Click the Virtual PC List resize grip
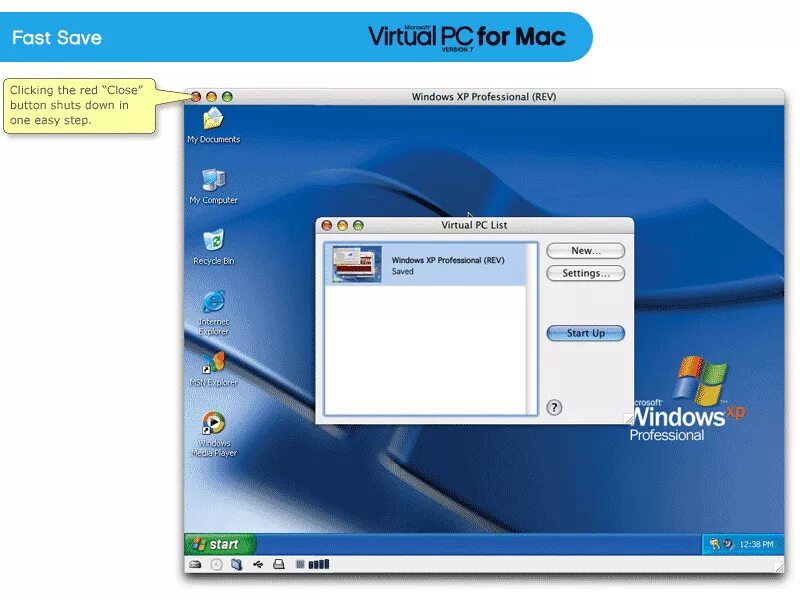 (629, 419)
